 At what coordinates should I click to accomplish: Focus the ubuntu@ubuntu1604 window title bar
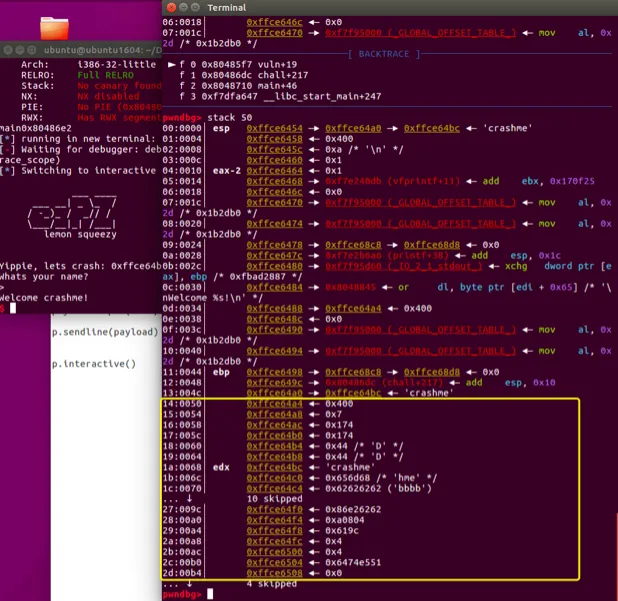100,51
